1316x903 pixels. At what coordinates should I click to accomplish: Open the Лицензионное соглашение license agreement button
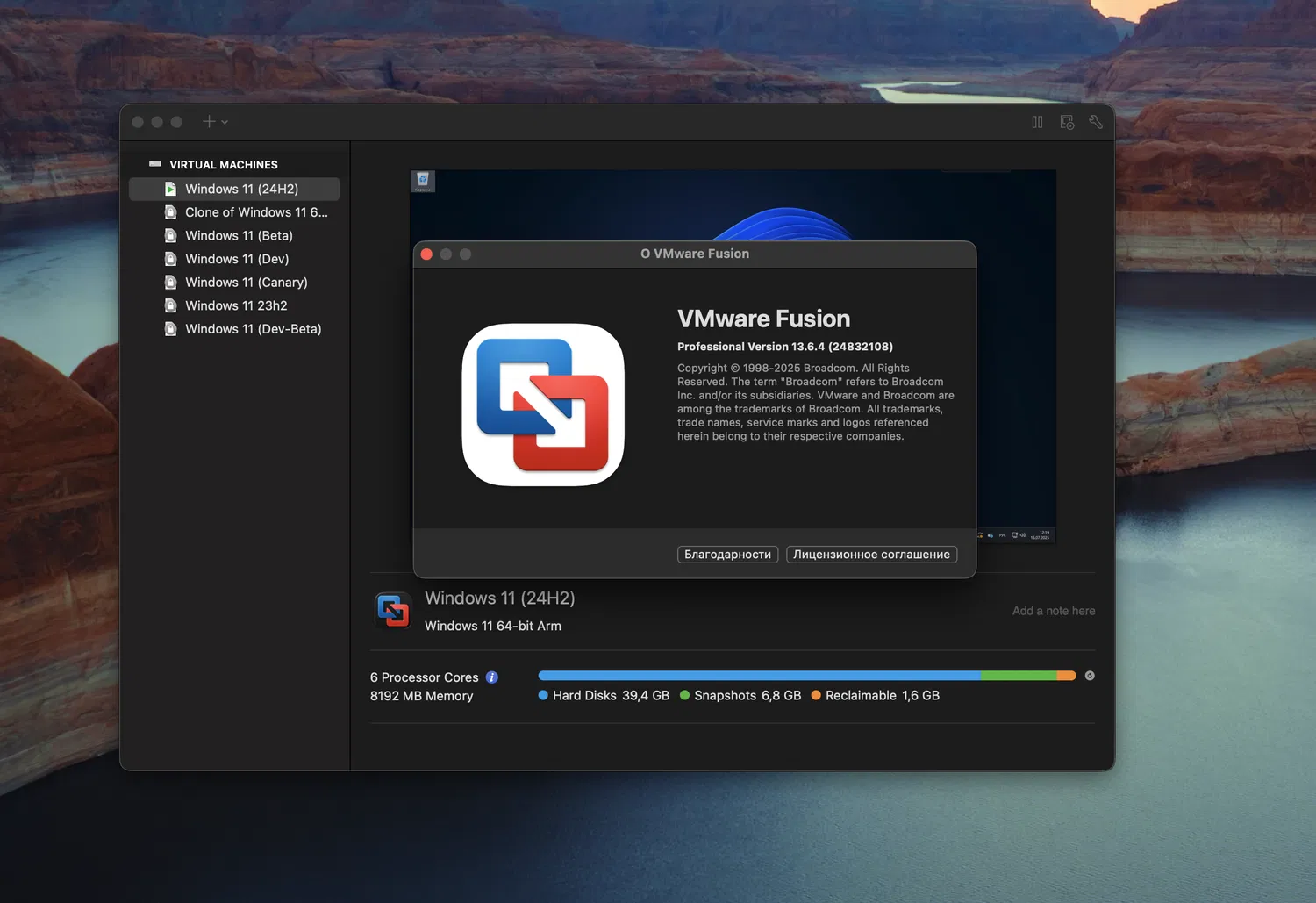click(871, 555)
